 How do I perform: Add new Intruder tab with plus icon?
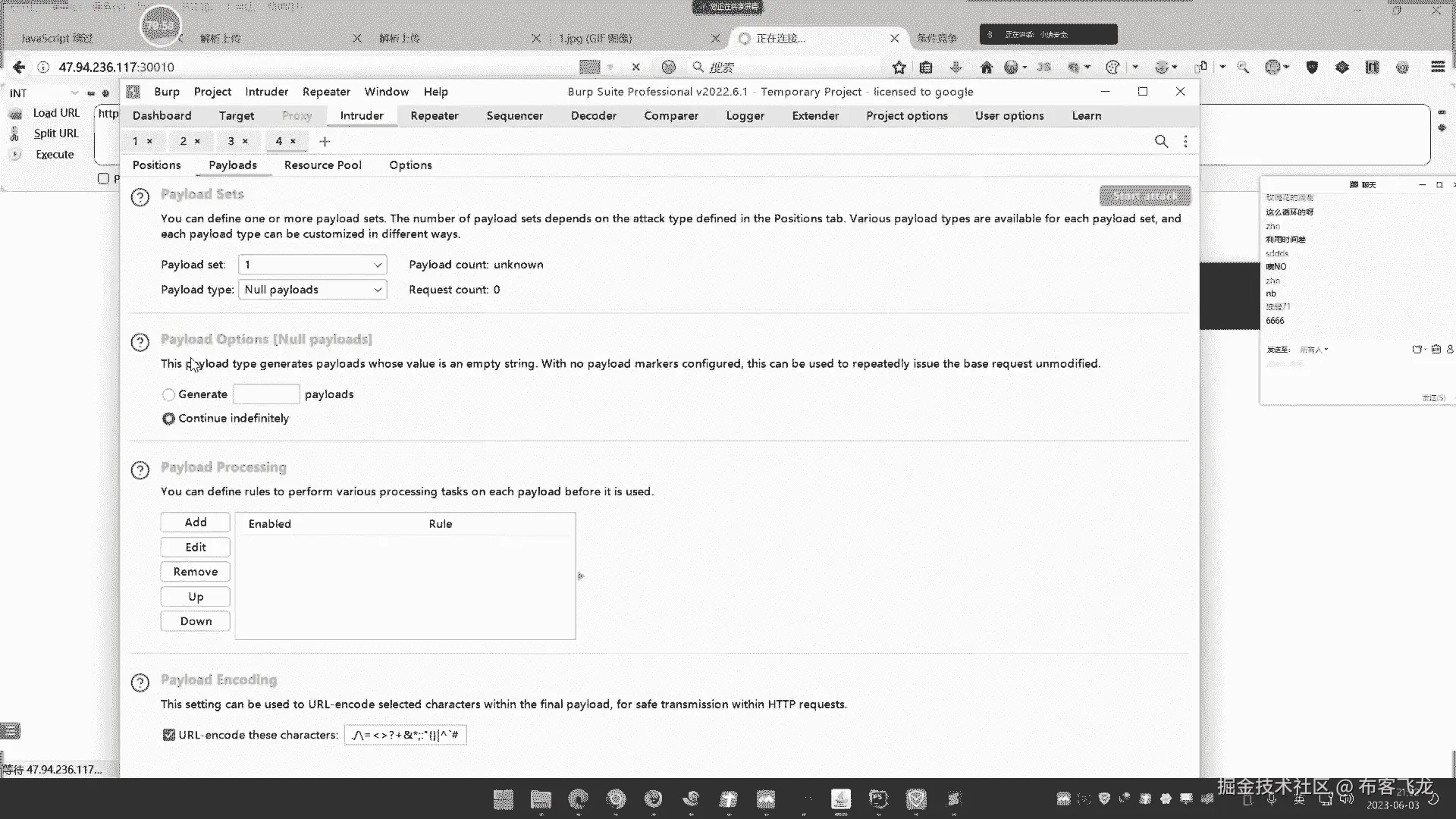pyautogui.click(x=325, y=142)
